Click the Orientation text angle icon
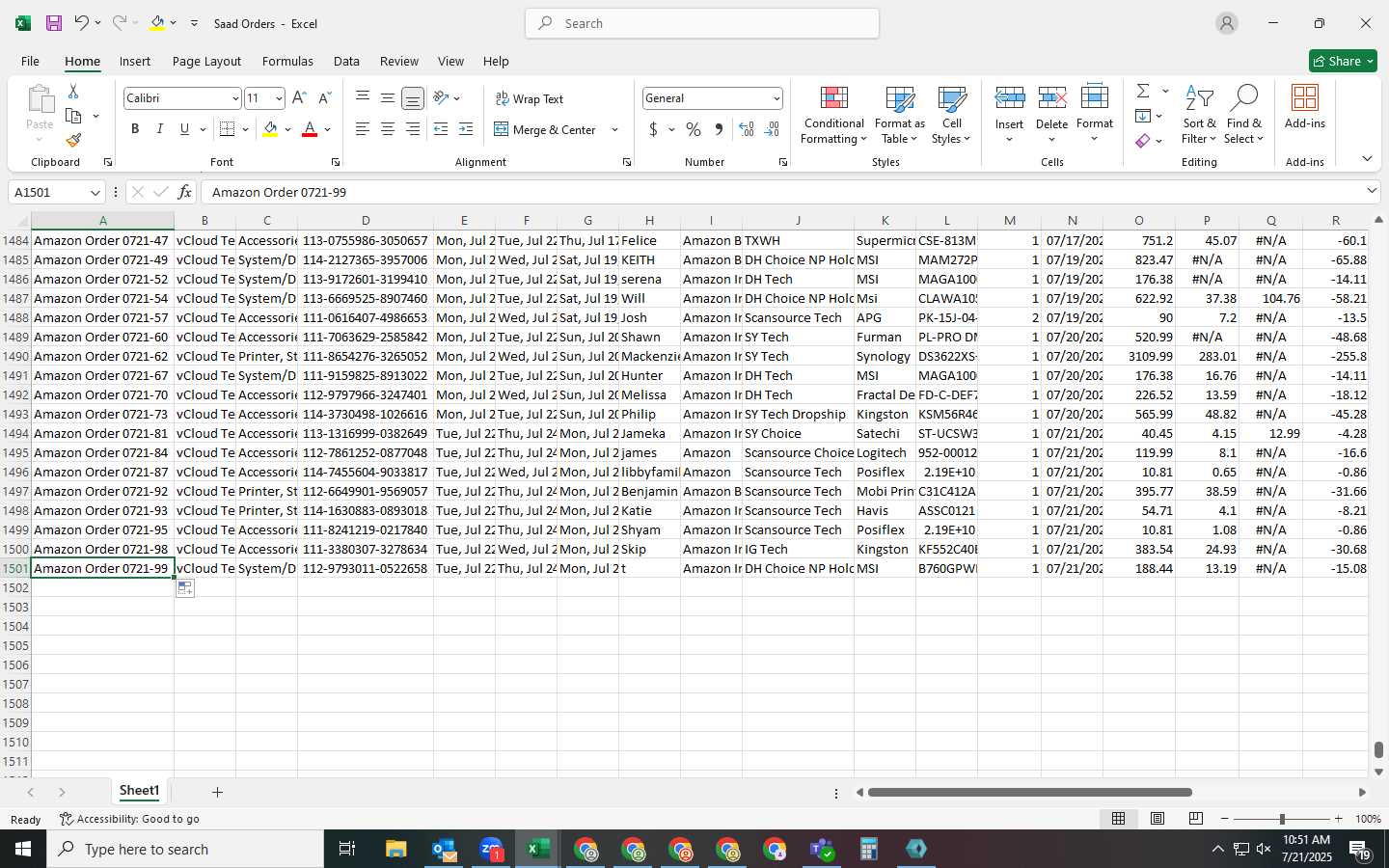1389x868 pixels. (441, 97)
